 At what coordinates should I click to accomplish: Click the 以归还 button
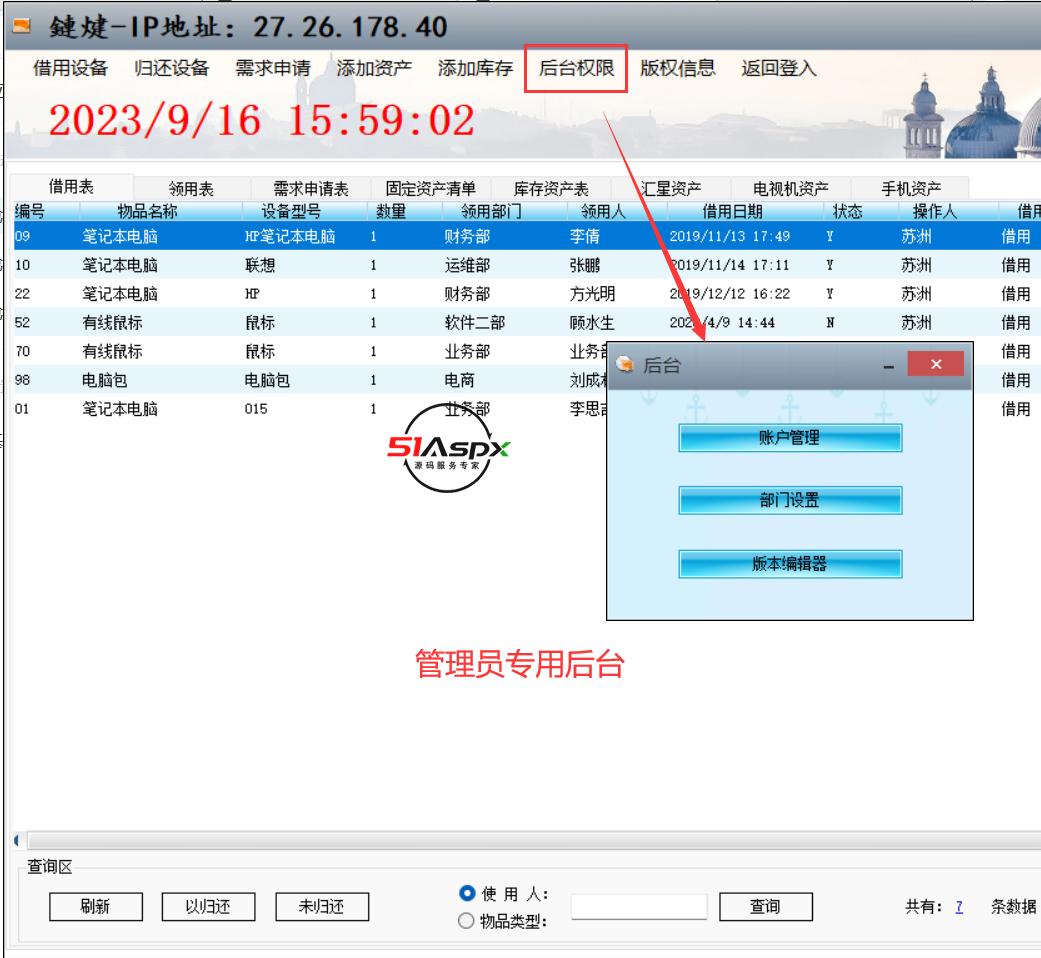pos(208,906)
